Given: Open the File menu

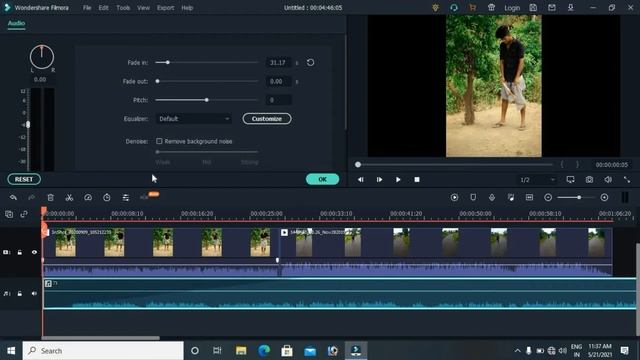Looking at the screenshot, I should [87, 8].
